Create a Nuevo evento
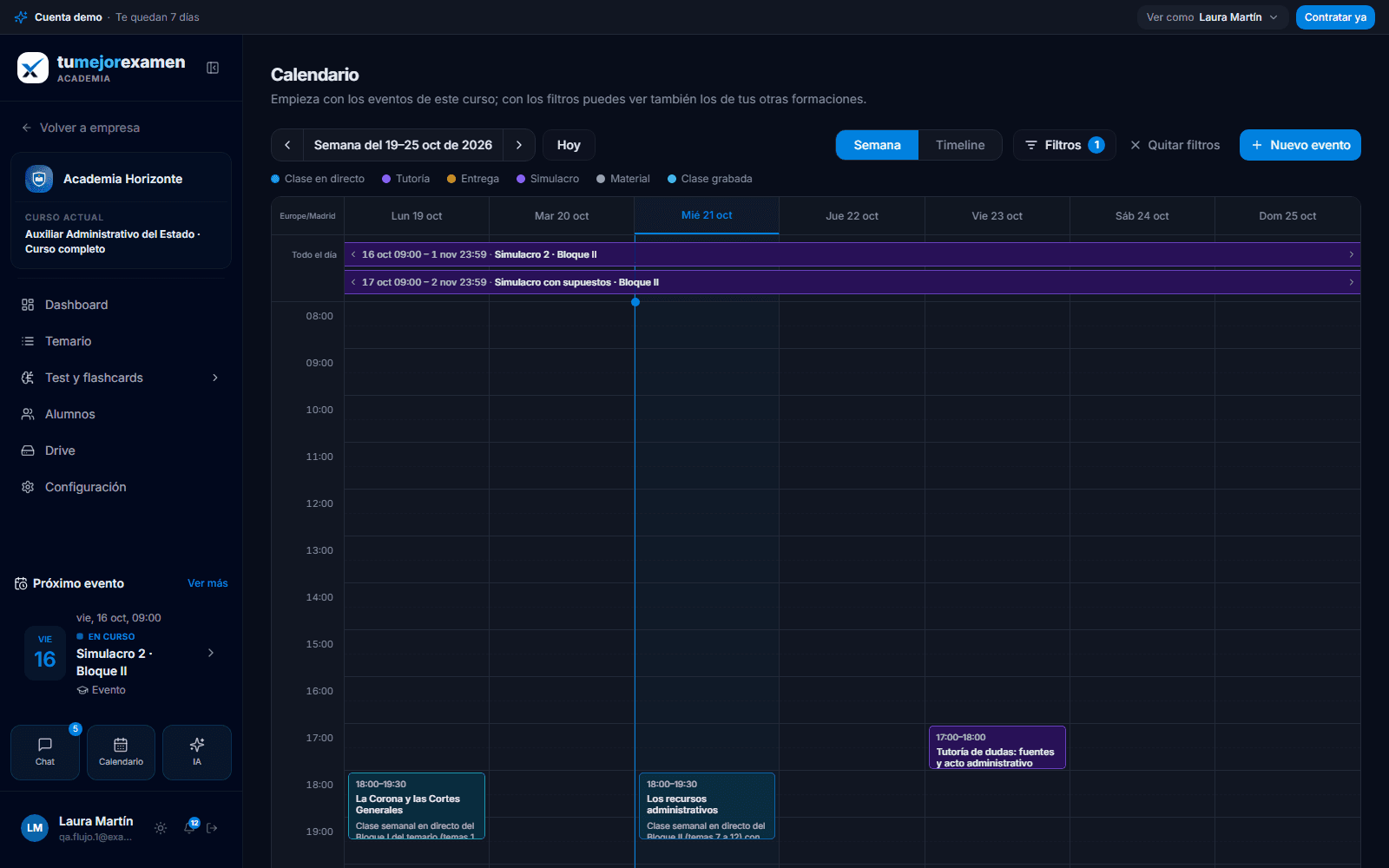The image size is (1389, 868). (1300, 145)
